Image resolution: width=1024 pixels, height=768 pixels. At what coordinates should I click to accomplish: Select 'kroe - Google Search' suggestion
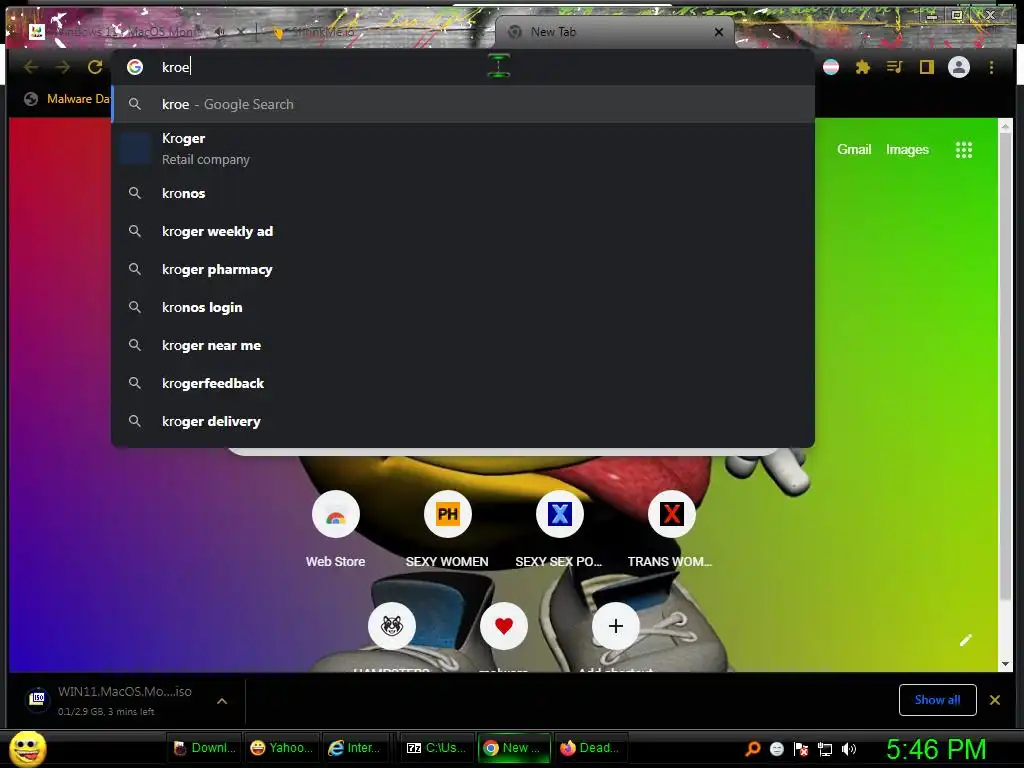[463, 104]
